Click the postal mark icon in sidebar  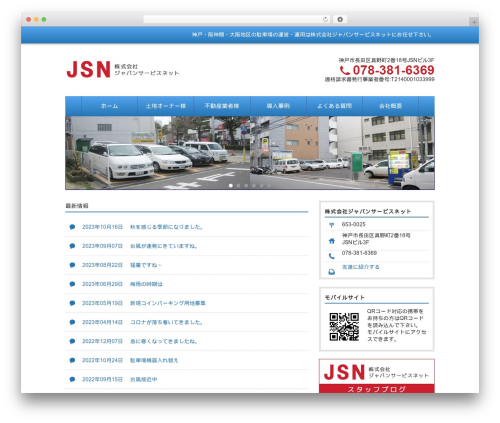click(331, 225)
